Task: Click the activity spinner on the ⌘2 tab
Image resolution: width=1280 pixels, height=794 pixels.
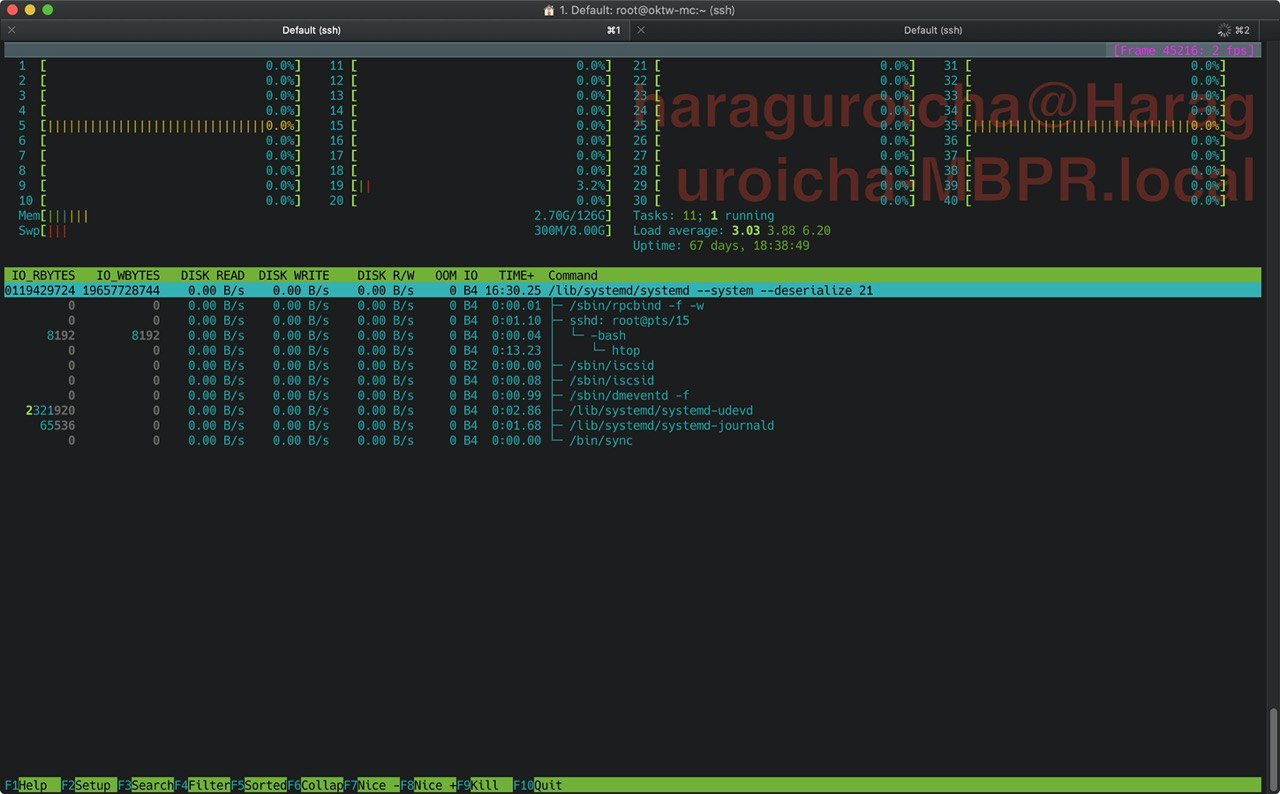Action: coord(1224,30)
